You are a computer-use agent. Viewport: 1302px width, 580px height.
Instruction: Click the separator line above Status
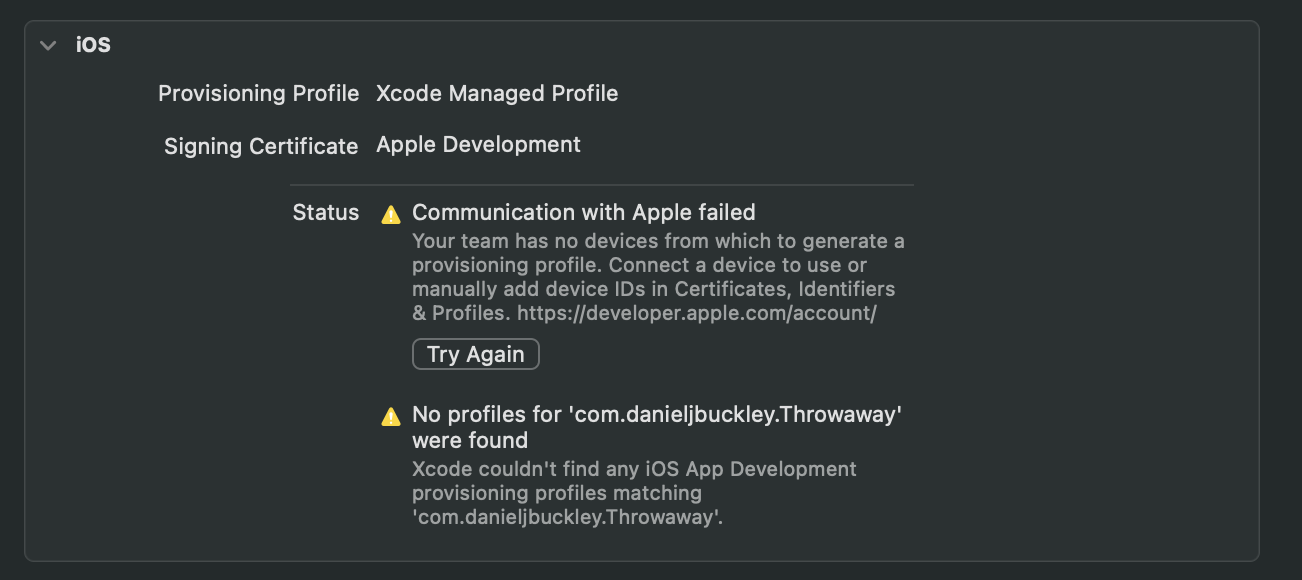[x=601, y=185]
